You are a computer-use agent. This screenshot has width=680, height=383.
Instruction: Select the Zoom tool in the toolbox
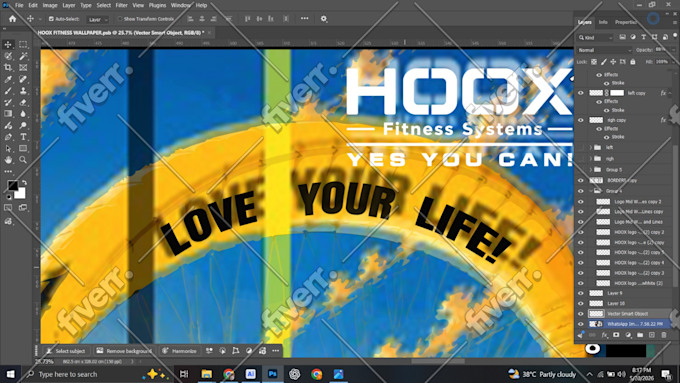(x=23, y=160)
